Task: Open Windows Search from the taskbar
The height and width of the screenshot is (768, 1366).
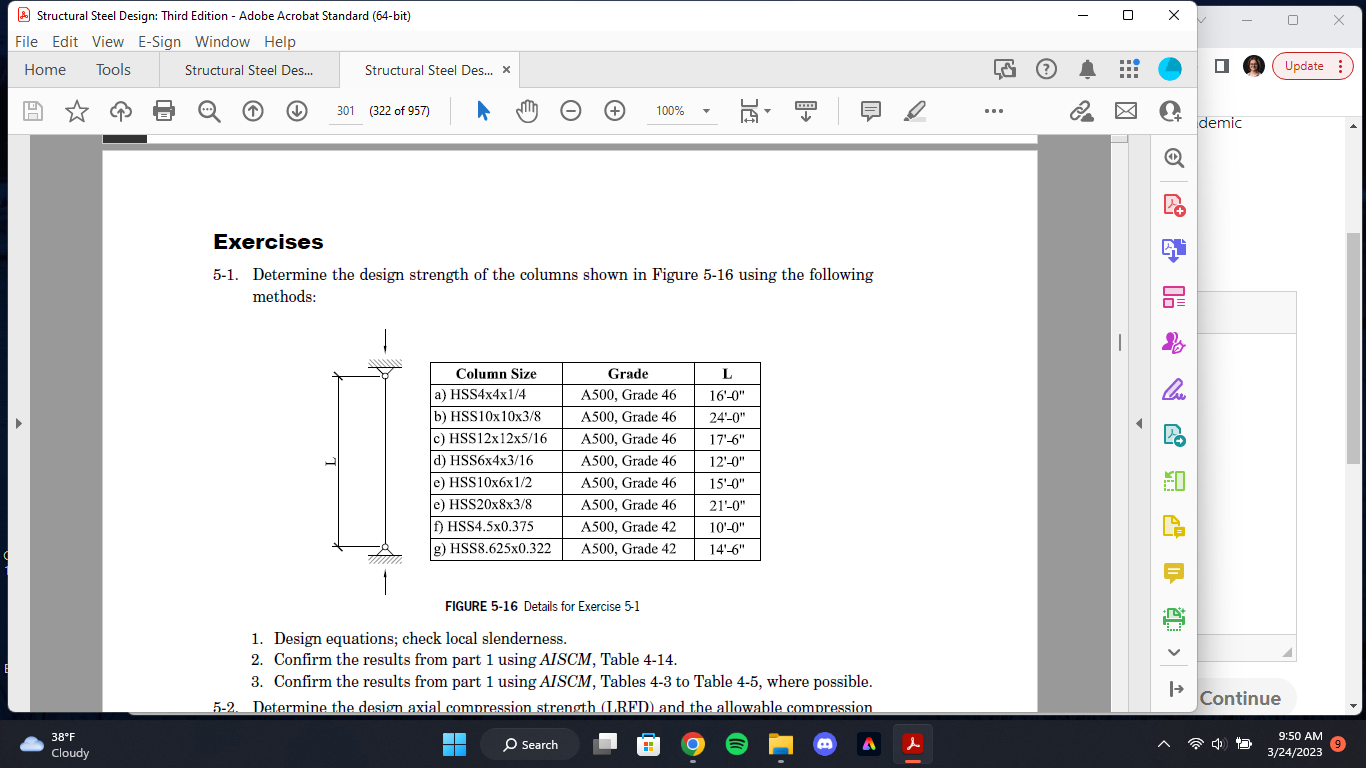Action: 529,744
